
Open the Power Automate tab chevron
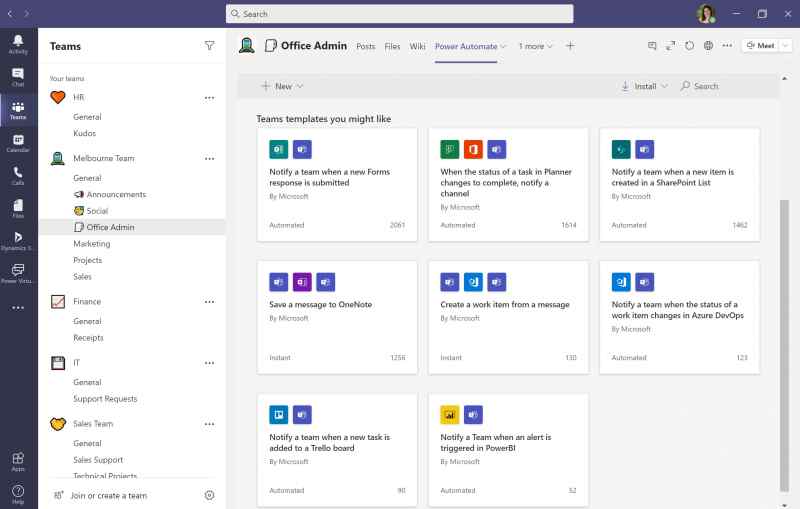pyautogui.click(x=504, y=46)
